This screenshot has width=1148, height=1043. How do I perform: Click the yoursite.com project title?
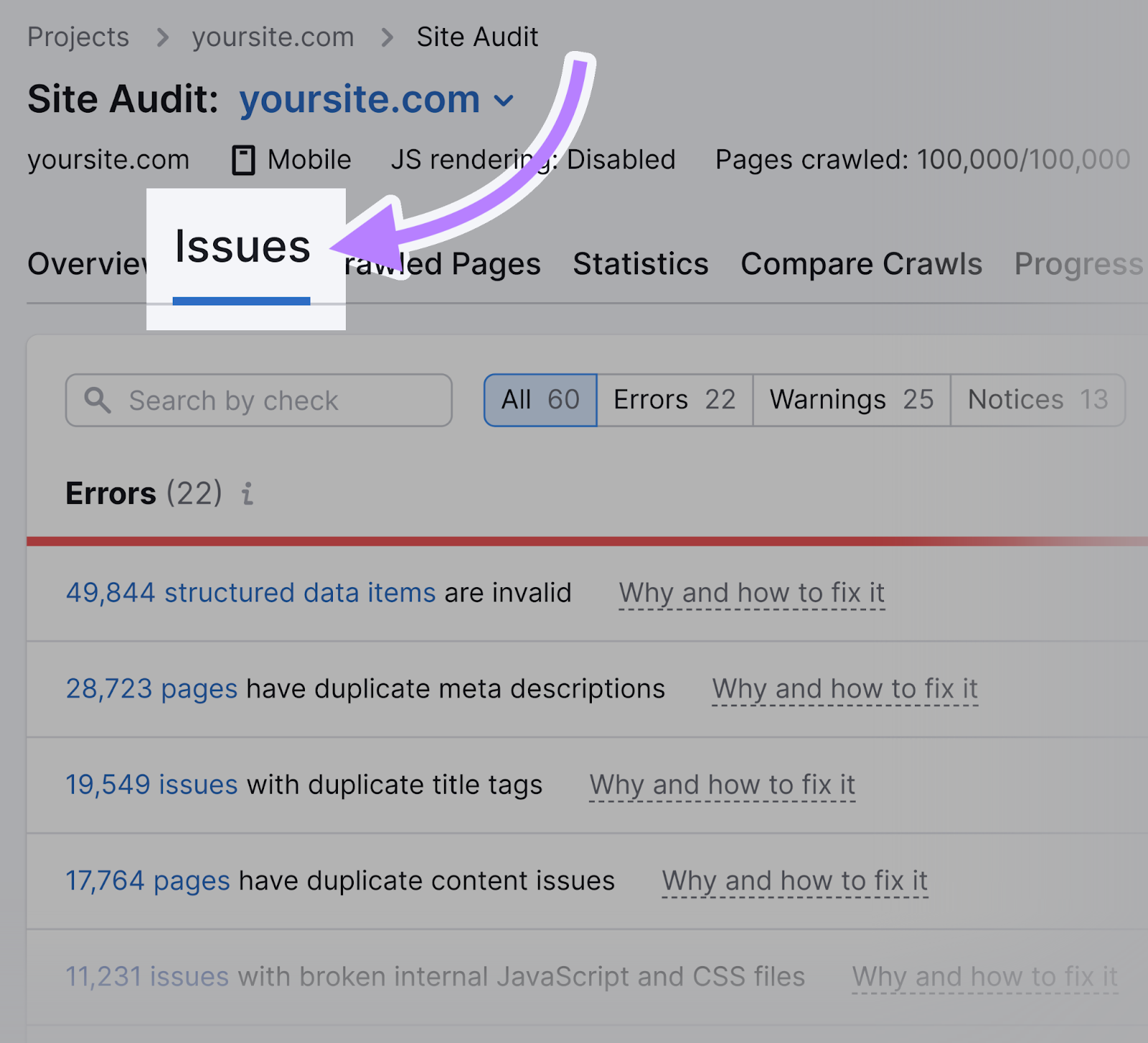point(359,98)
